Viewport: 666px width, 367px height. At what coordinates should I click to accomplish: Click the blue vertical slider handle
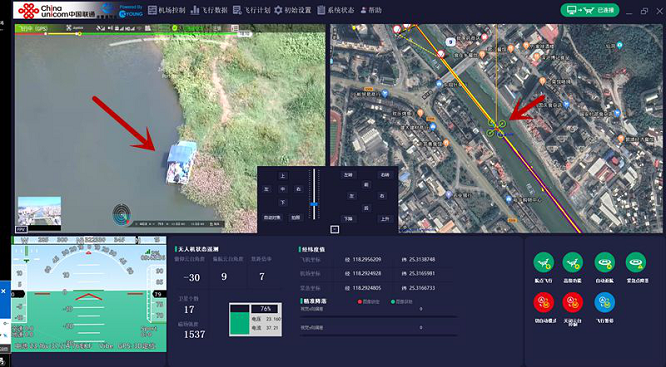(x=314, y=204)
